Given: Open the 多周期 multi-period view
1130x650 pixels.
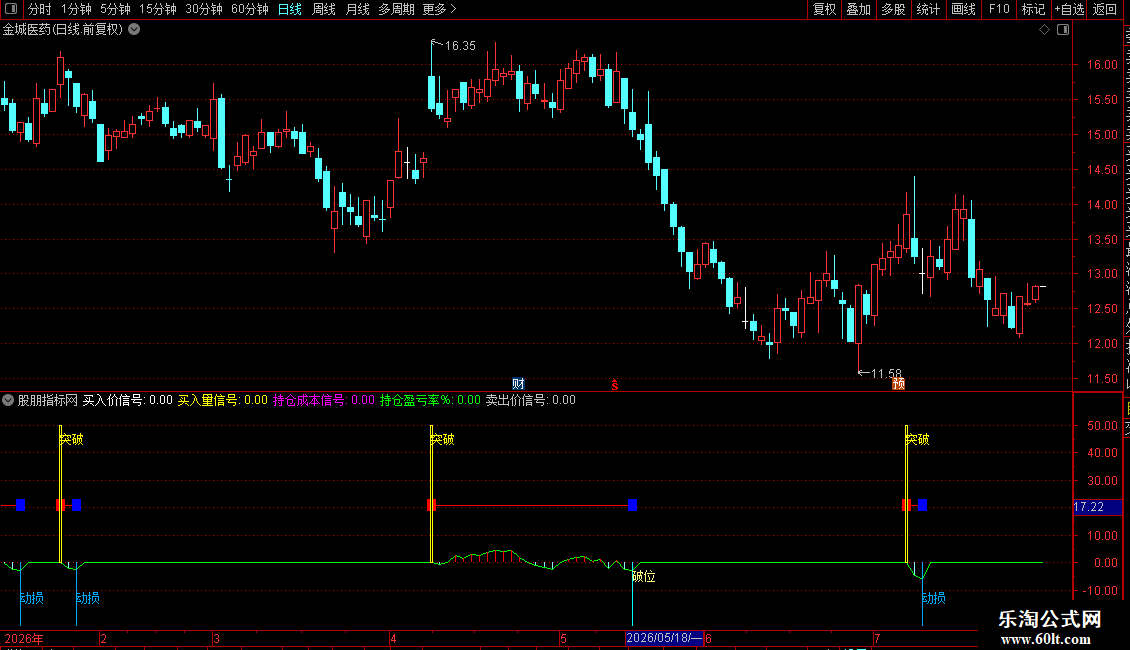Looking at the screenshot, I should tap(396, 9).
